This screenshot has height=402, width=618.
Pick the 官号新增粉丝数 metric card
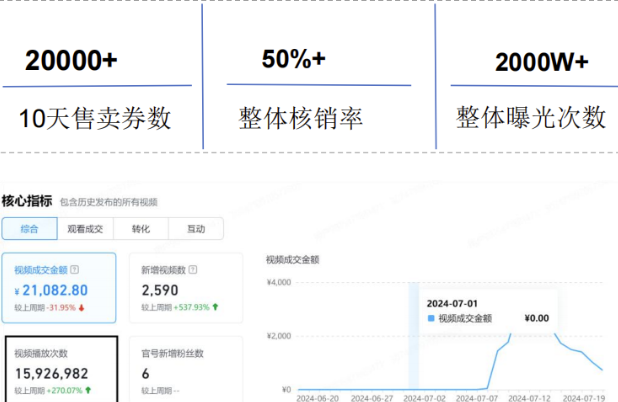[x=185, y=370]
